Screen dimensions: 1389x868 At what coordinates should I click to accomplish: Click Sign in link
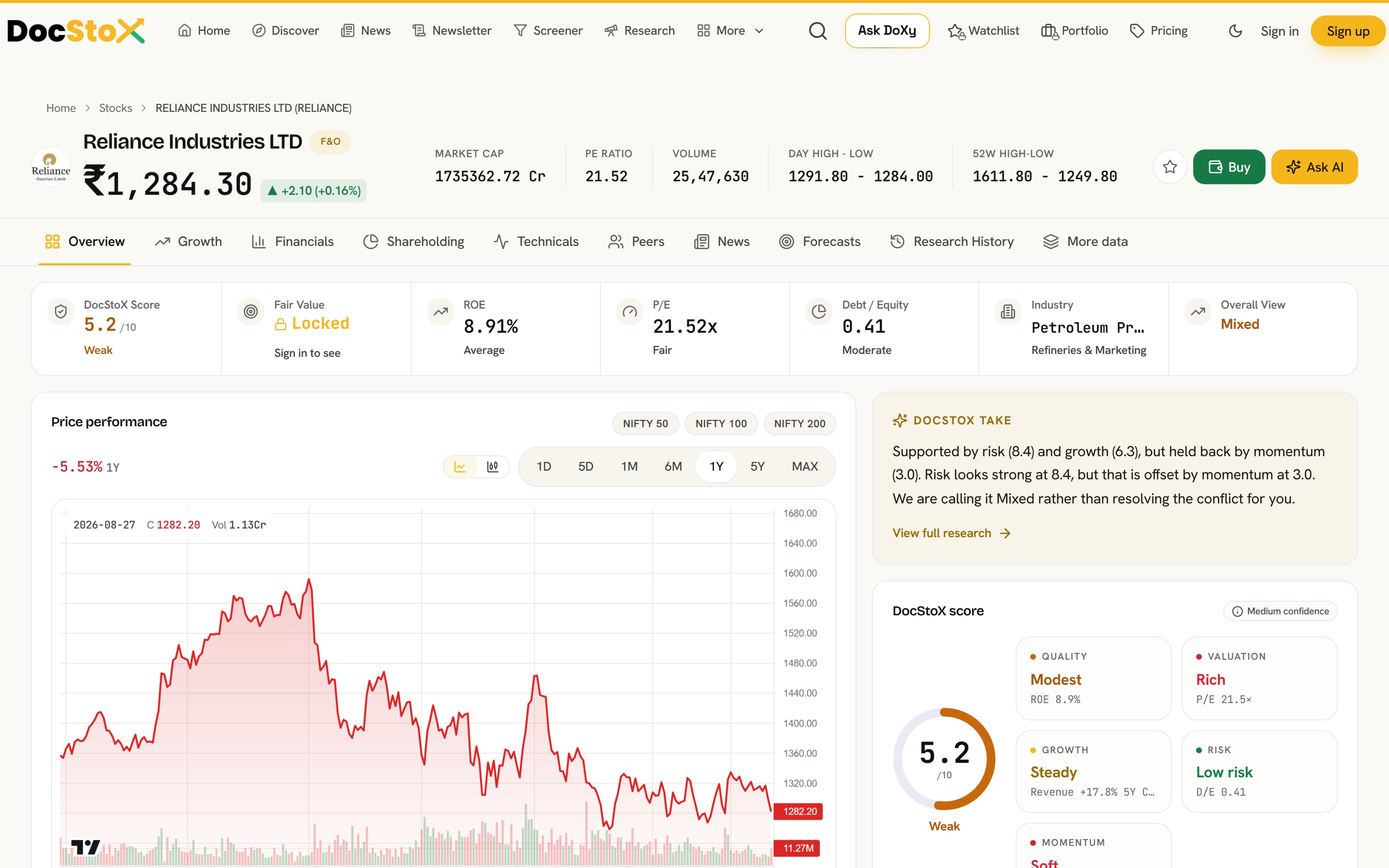(x=1279, y=31)
